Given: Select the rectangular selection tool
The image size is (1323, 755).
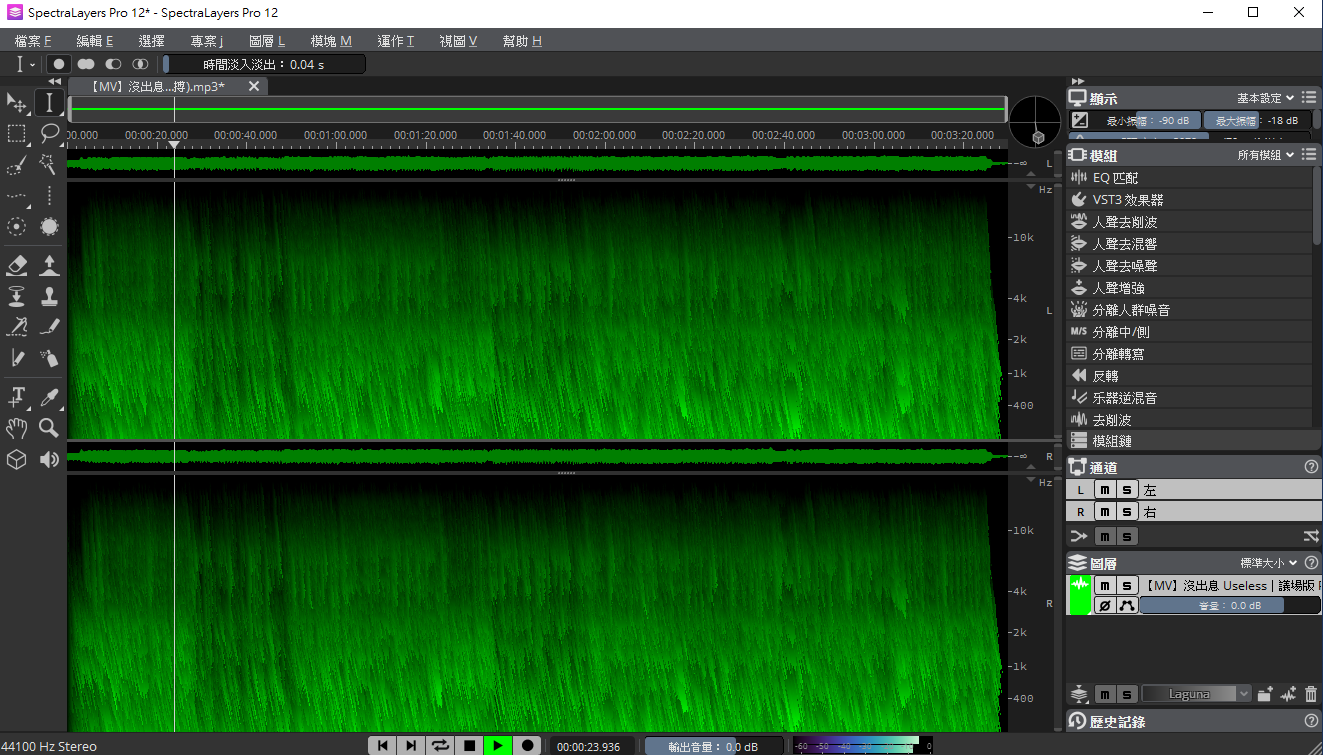Looking at the screenshot, I should (17, 134).
